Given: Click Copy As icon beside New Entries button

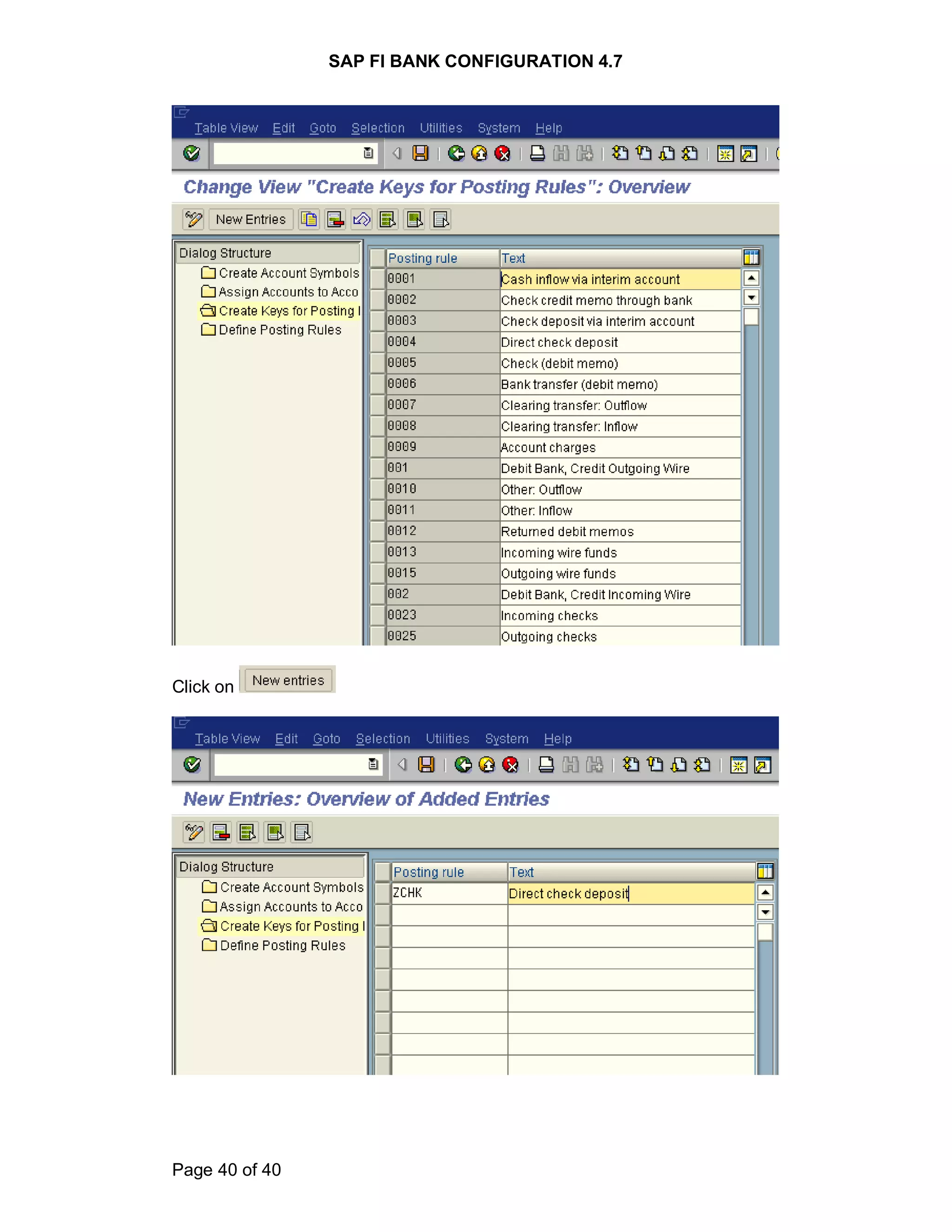Looking at the screenshot, I should (x=309, y=219).
